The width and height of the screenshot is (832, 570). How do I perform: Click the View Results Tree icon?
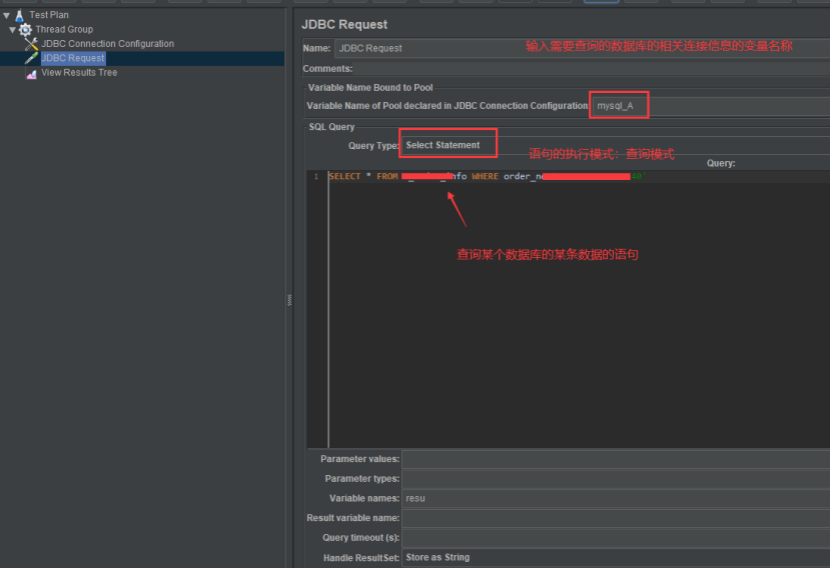pyautogui.click(x=31, y=73)
